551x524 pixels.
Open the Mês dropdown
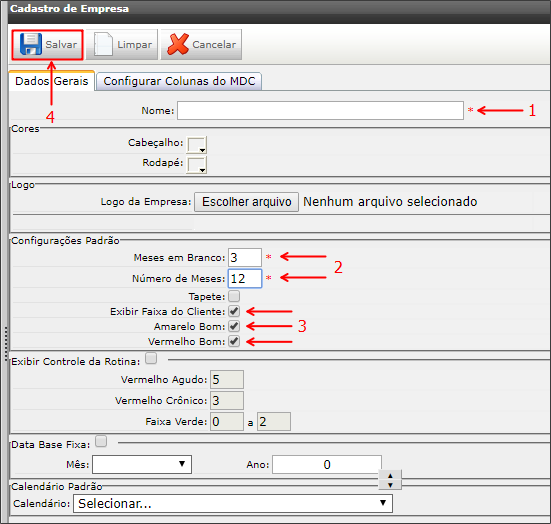point(142,464)
